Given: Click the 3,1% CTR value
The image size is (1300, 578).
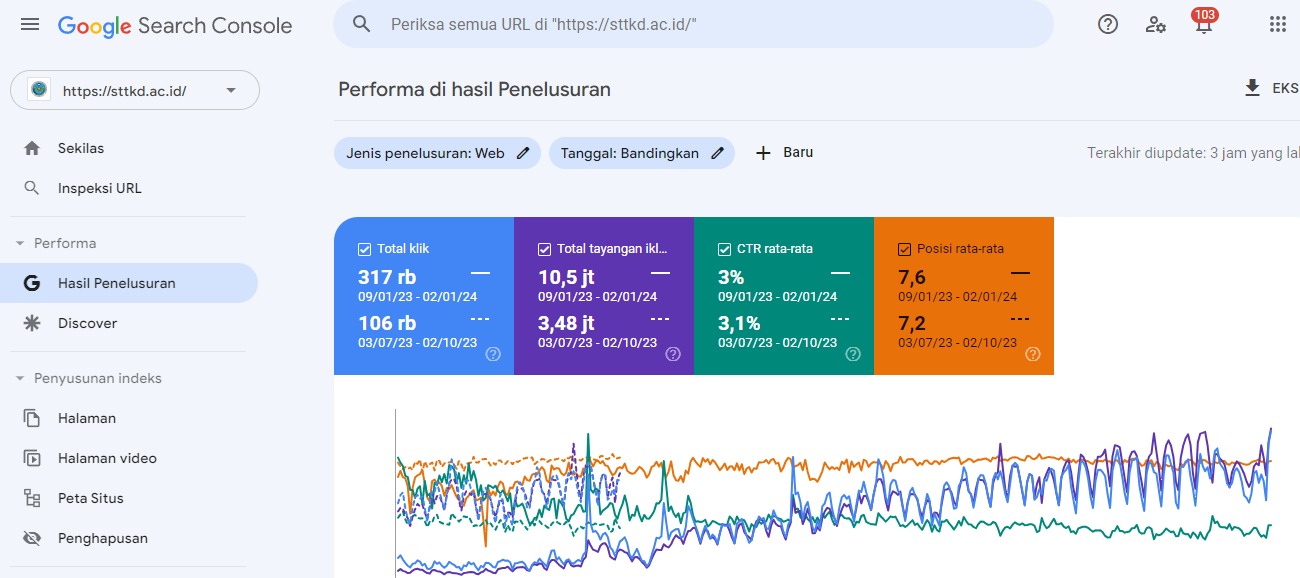Looking at the screenshot, I should click(x=739, y=323).
